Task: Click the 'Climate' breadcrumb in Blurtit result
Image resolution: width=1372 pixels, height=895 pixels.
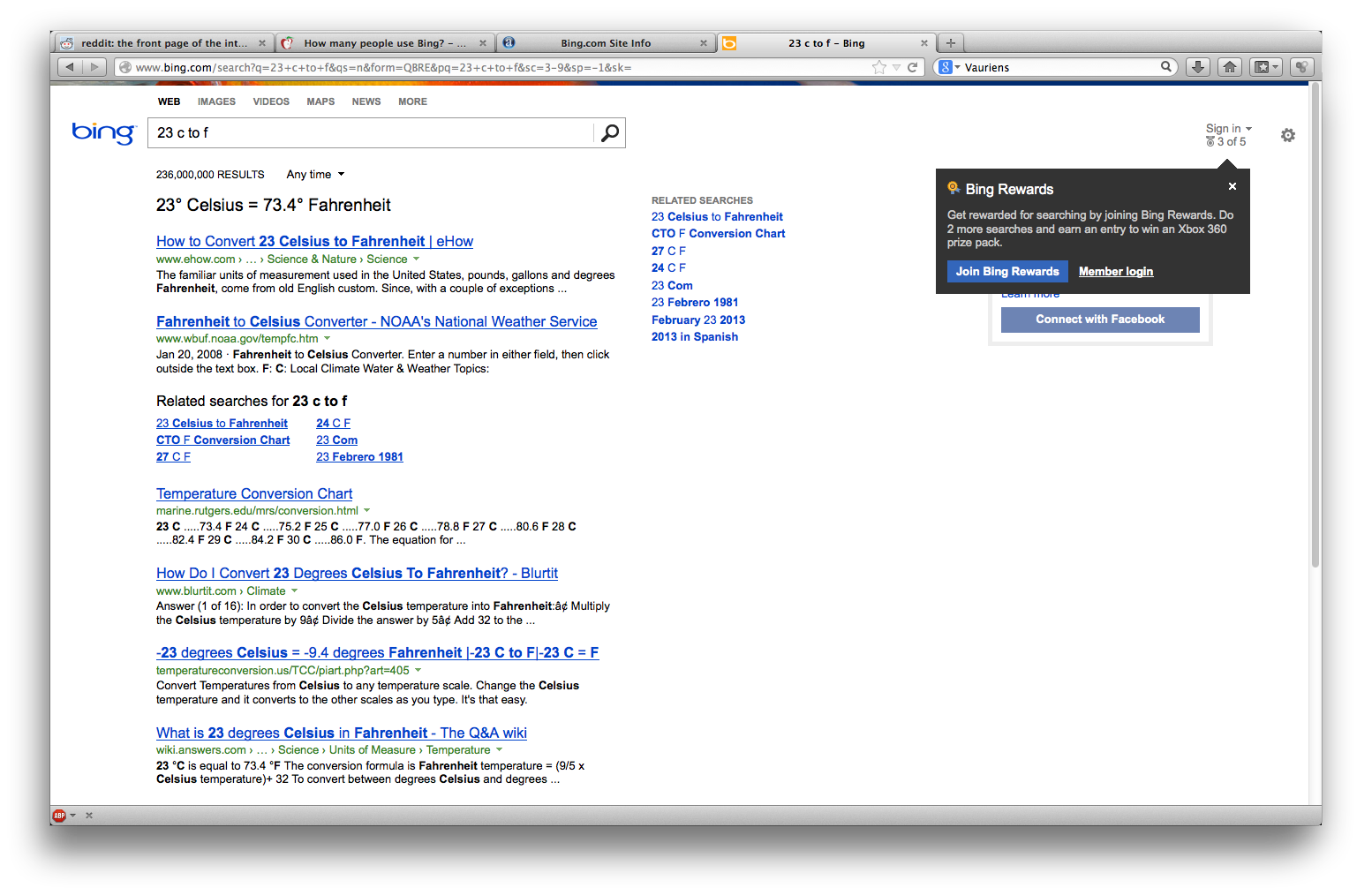Action: 266,591
